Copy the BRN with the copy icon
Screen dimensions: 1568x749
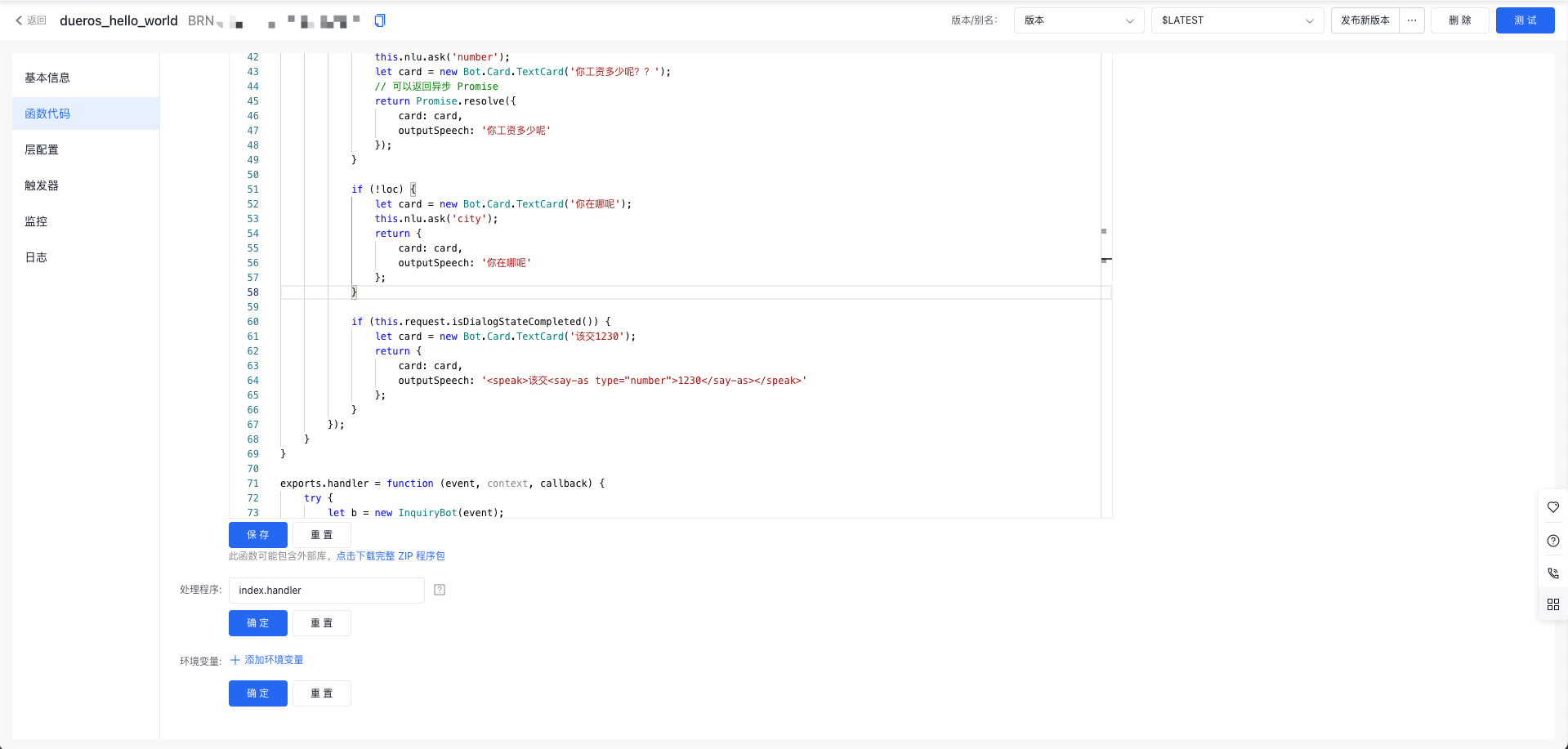click(380, 20)
